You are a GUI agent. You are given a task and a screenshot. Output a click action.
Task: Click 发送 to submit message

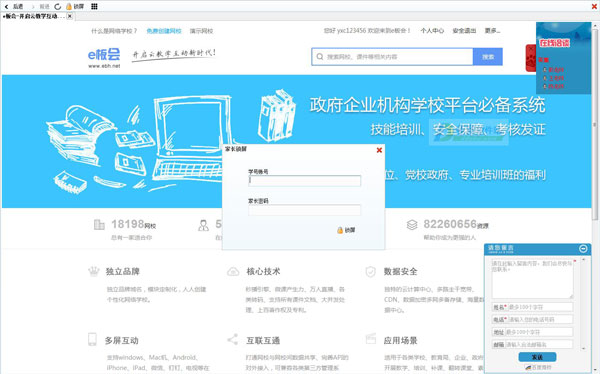537,357
